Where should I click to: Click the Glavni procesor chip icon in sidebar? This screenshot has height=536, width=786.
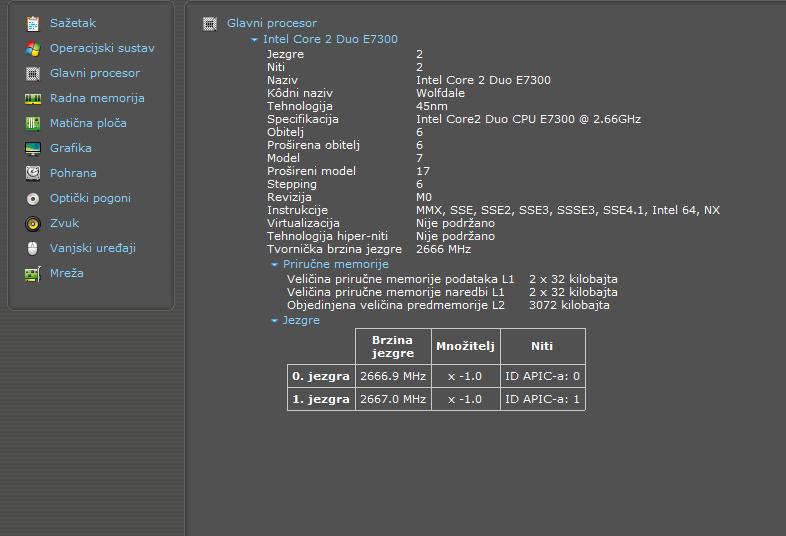tap(32, 73)
